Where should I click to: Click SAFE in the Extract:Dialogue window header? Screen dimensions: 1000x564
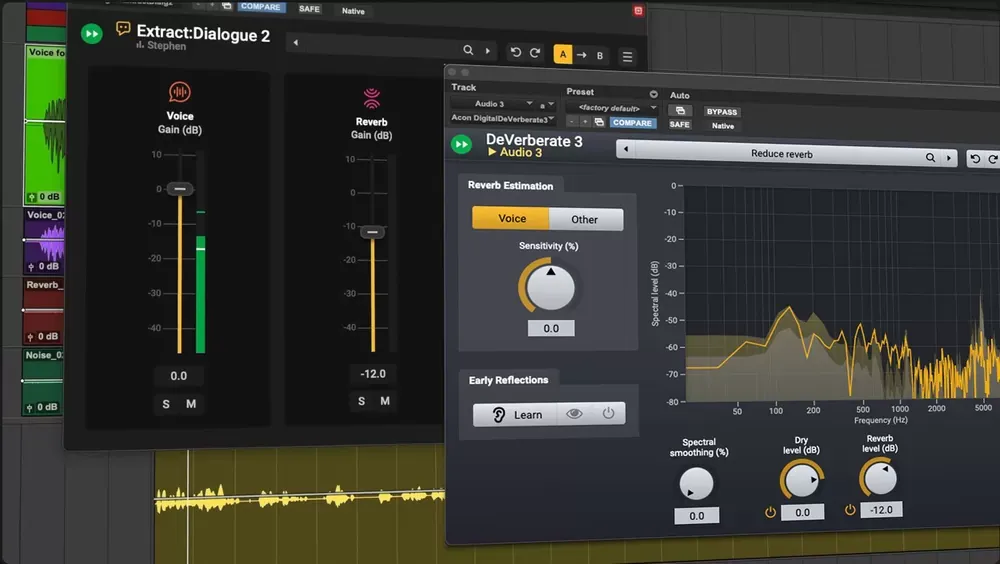pos(309,9)
